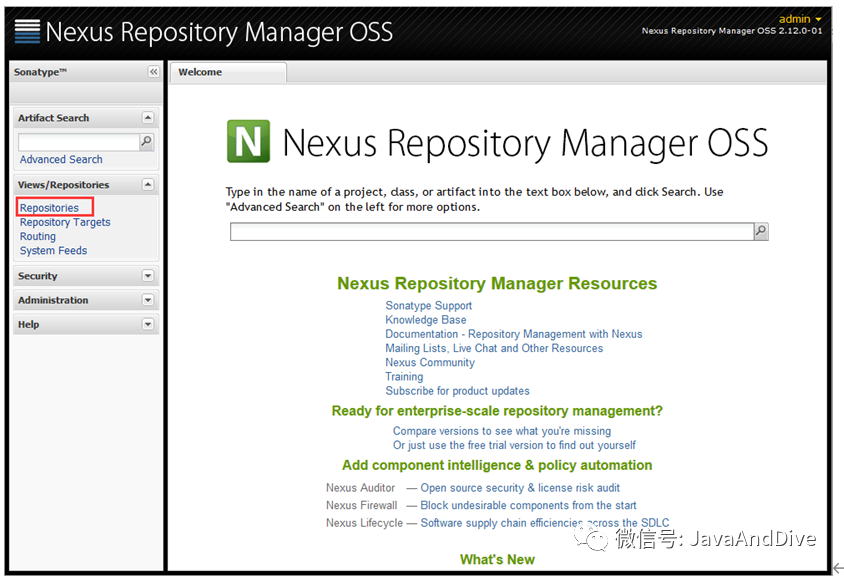Click the main search magnifier button
The image size is (844, 576).
[761, 231]
